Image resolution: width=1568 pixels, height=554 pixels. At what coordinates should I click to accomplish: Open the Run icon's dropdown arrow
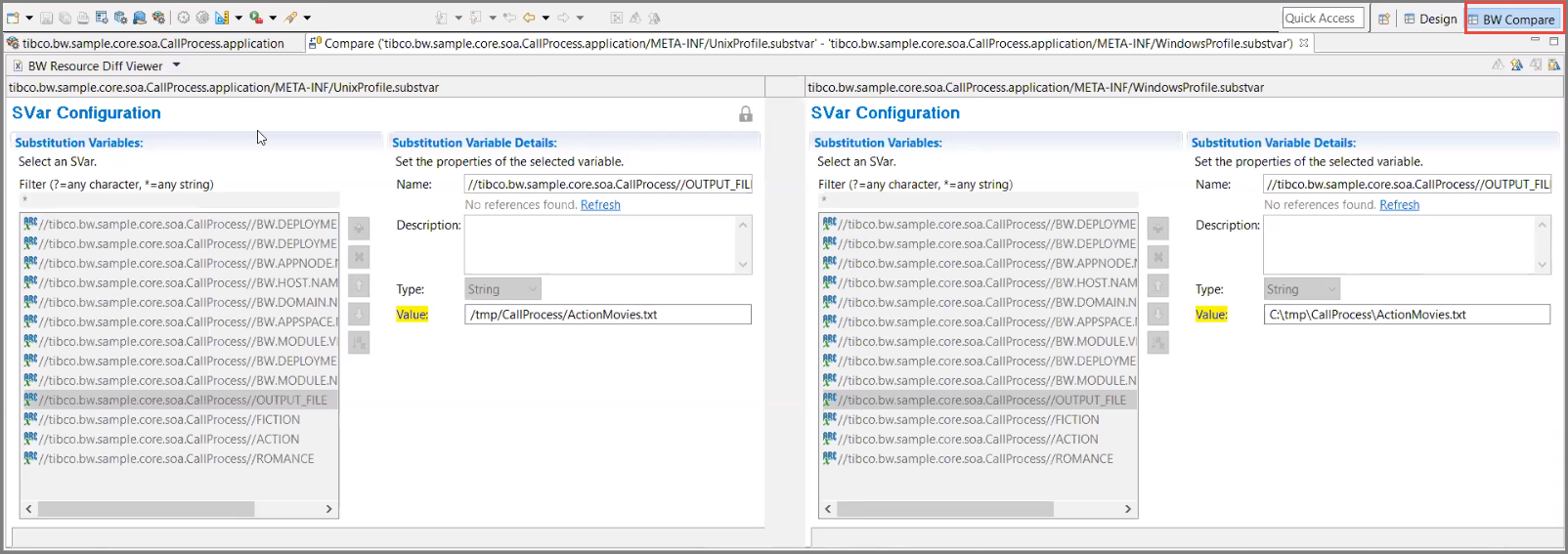point(273,18)
